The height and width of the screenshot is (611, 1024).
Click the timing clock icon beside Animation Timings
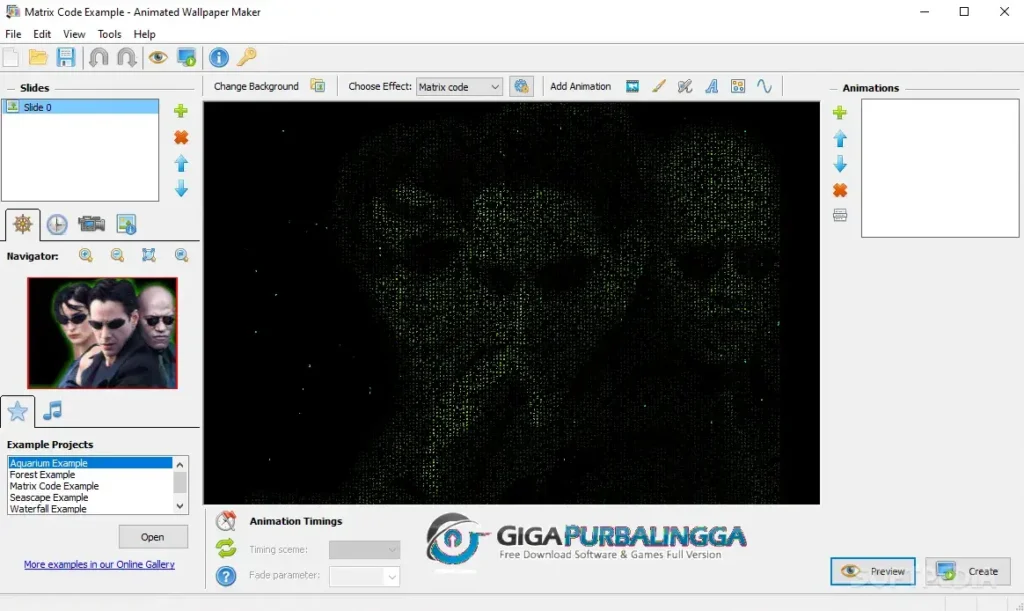click(x=226, y=521)
